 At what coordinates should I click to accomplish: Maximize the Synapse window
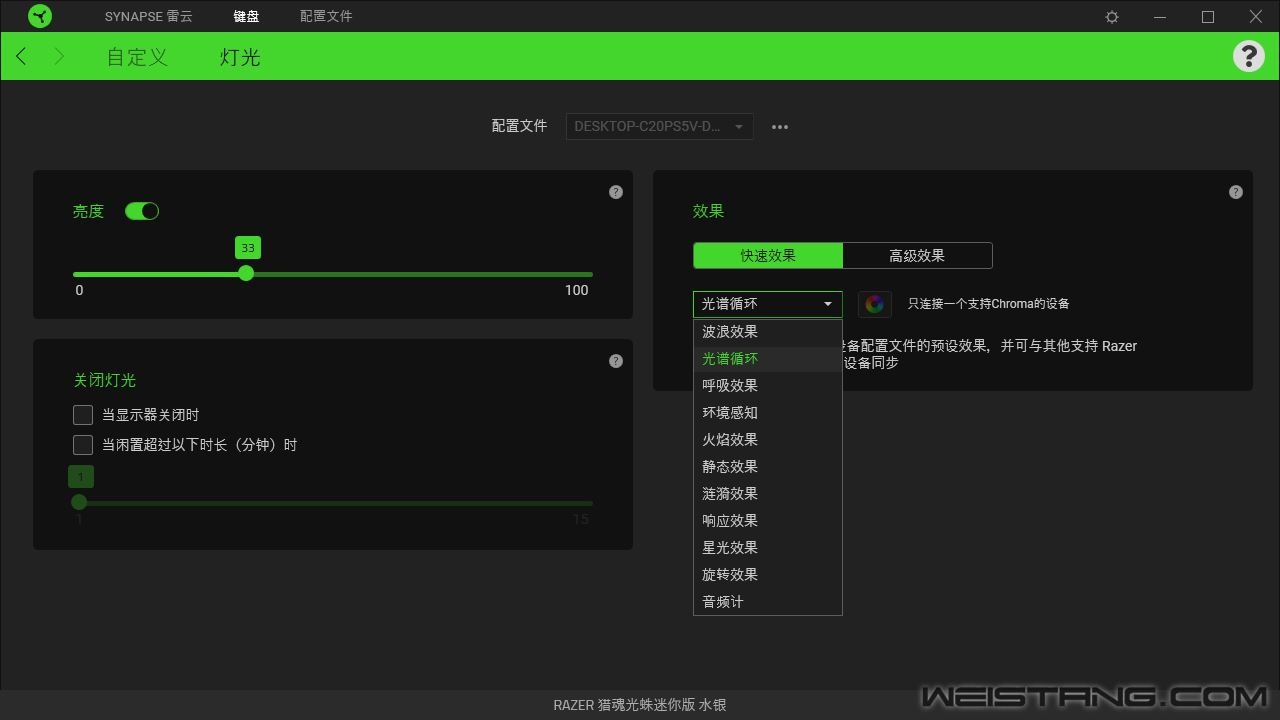coord(1208,17)
